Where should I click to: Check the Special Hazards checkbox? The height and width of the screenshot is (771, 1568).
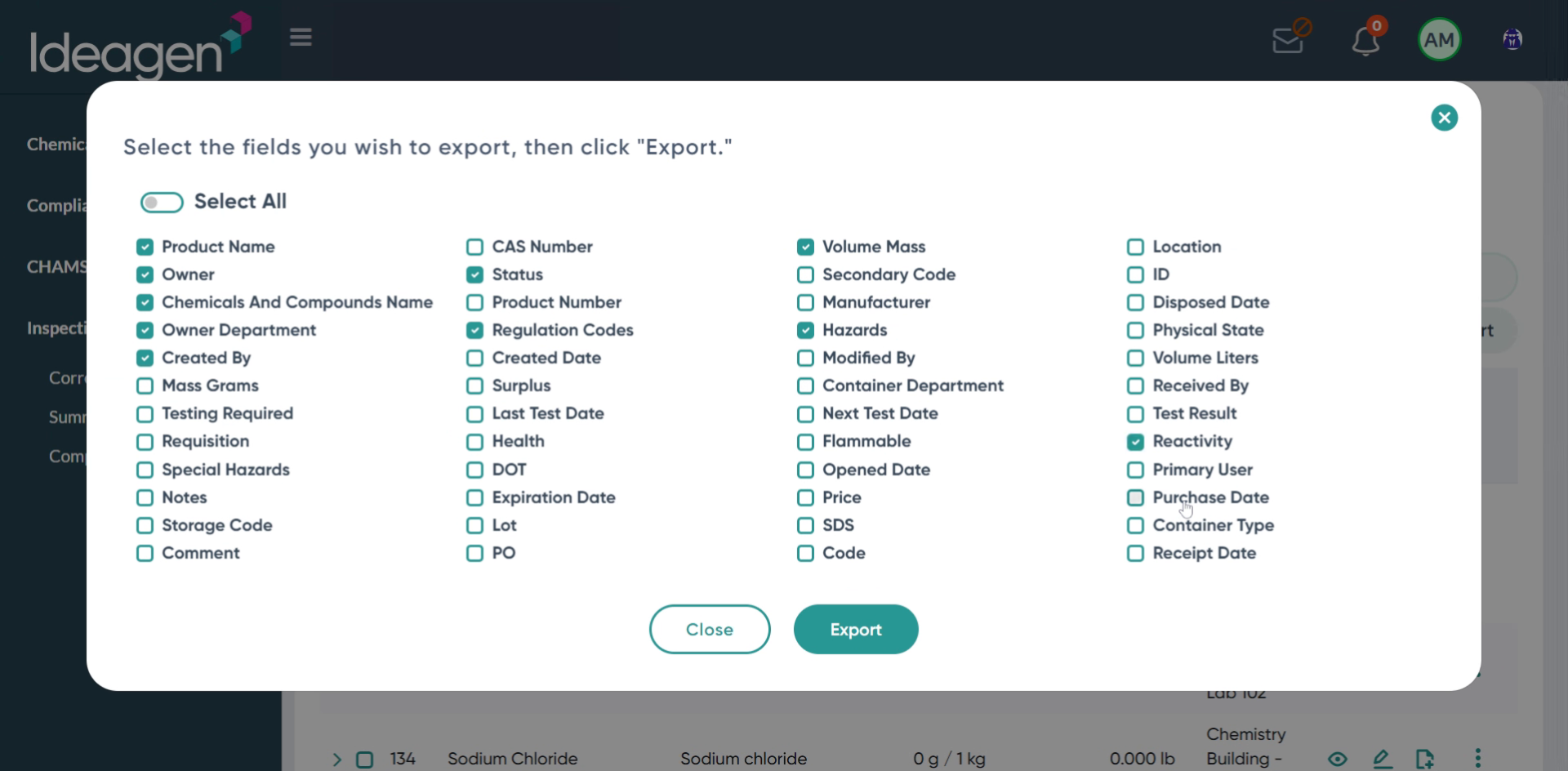point(145,470)
